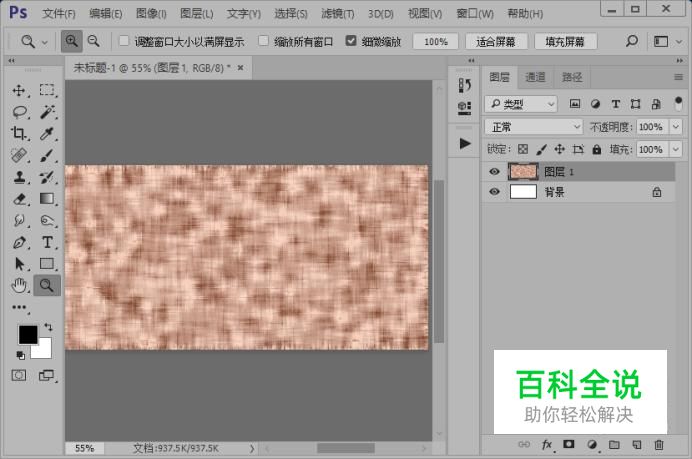Viewport: 692px width, 459px height.
Task: Toggle lock image pixels brush icon
Action: (541, 150)
